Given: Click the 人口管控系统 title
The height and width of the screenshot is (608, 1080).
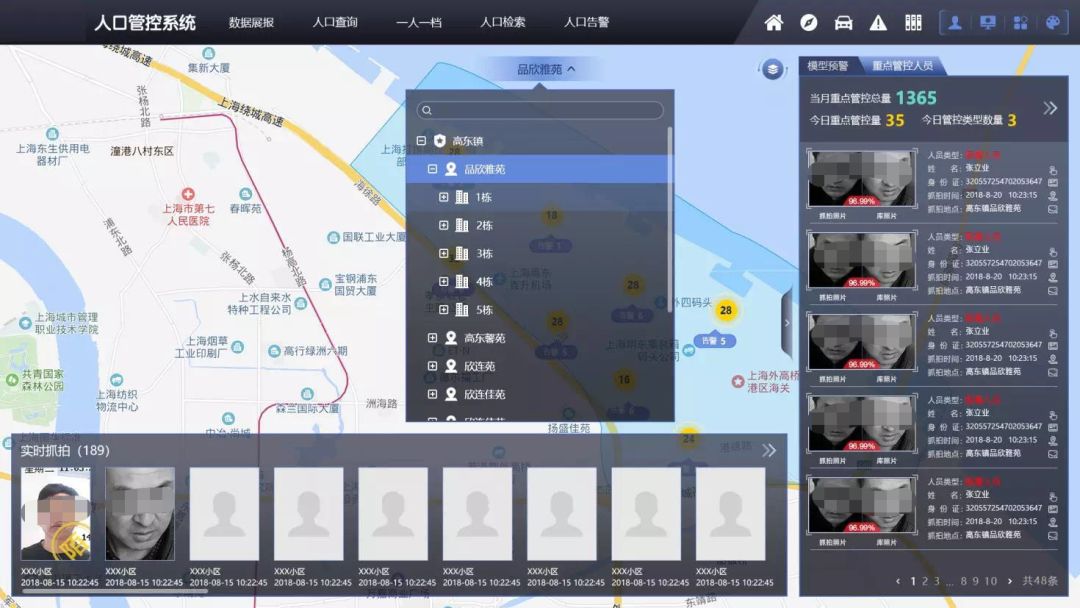Looking at the screenshot, I should tap(145, 23).
